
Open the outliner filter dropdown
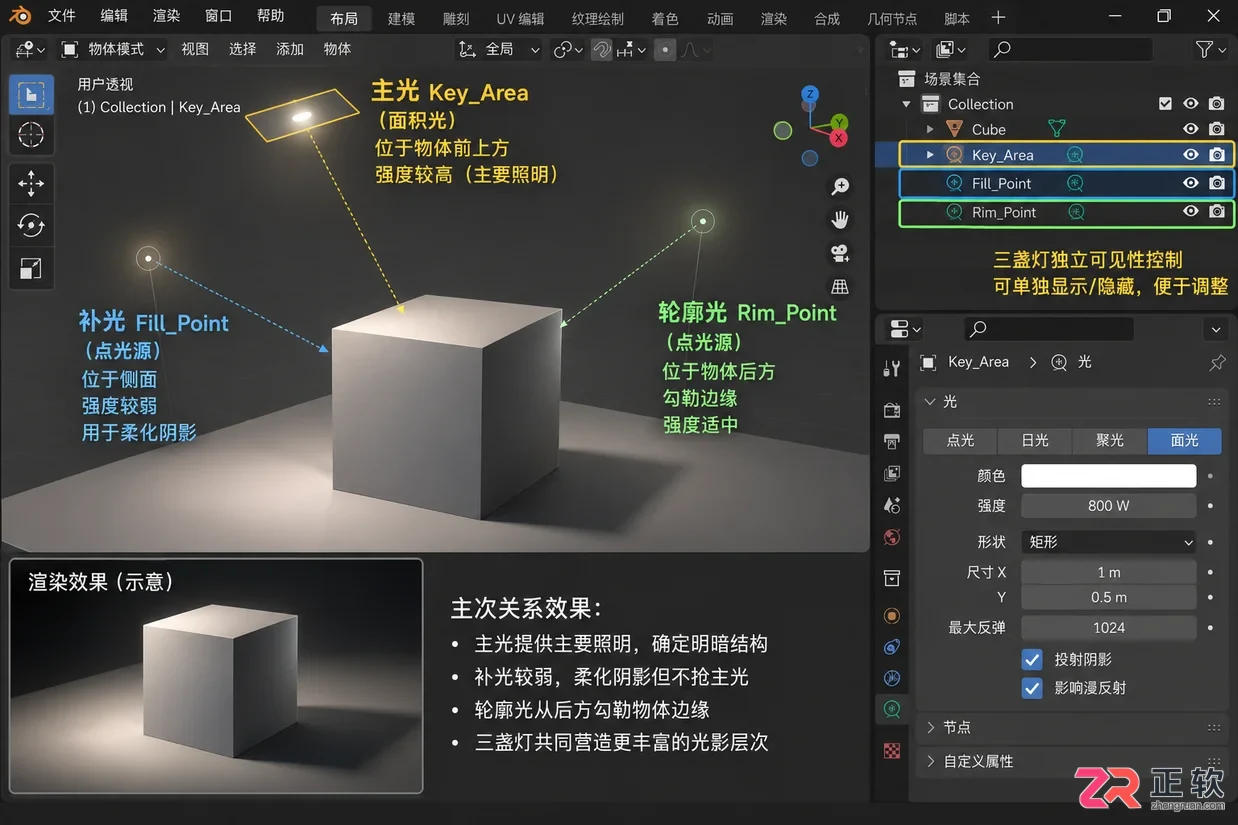point(1209,49)
